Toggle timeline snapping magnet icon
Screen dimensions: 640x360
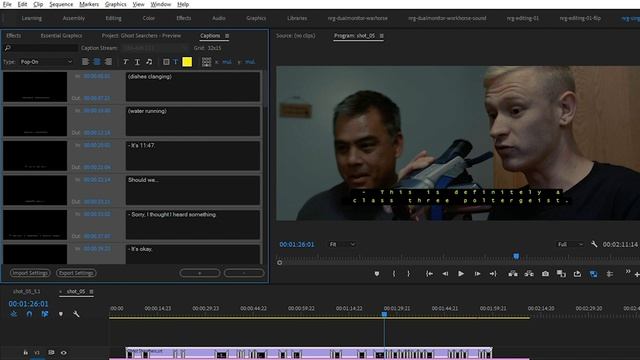coord(29,314)
